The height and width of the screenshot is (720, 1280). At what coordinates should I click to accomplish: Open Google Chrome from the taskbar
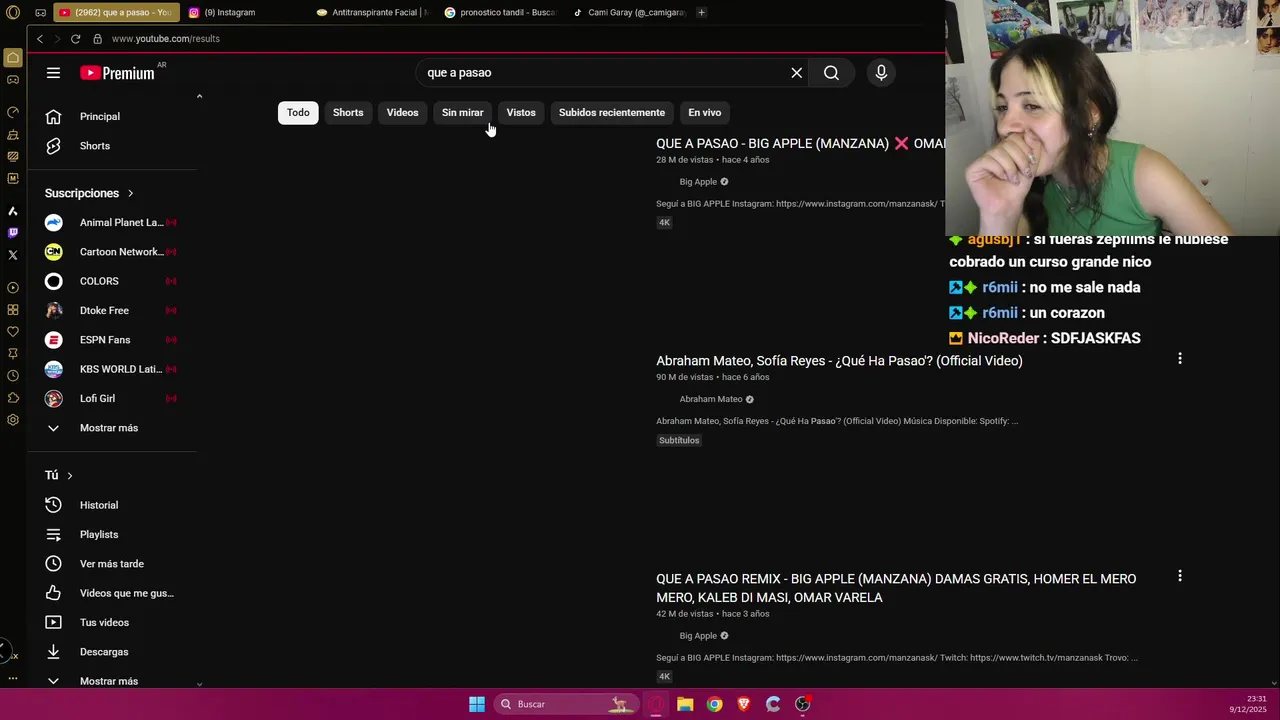pyautogui.click(x=714, y=704)
